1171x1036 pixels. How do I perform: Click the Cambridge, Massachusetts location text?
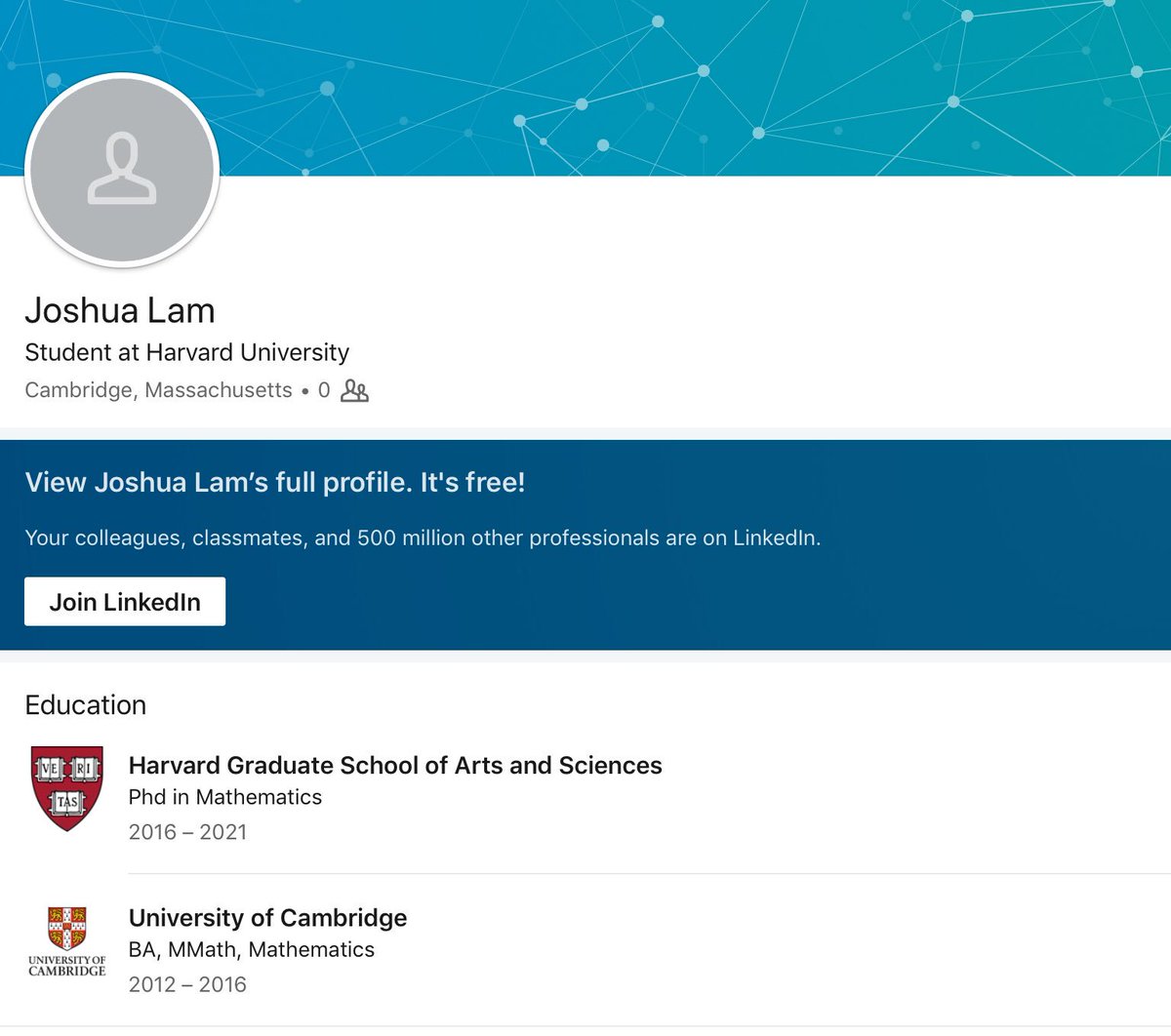coord(158,390)
